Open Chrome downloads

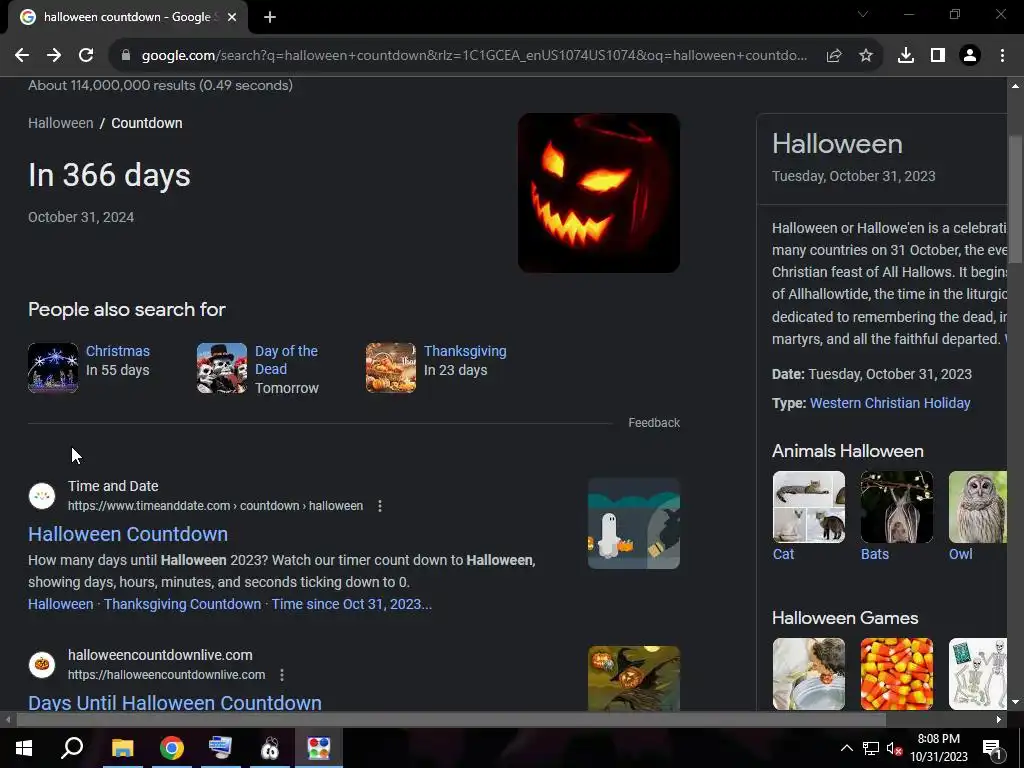[x=906, y=56]
